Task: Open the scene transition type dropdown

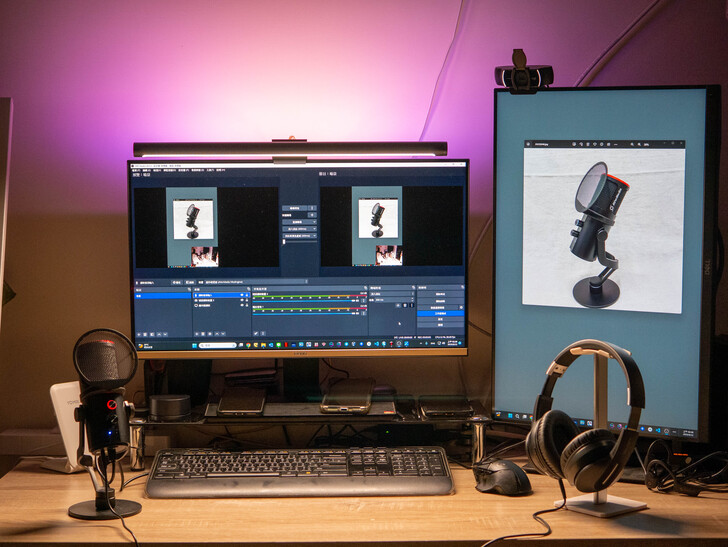Action: (x=392, y=294)
